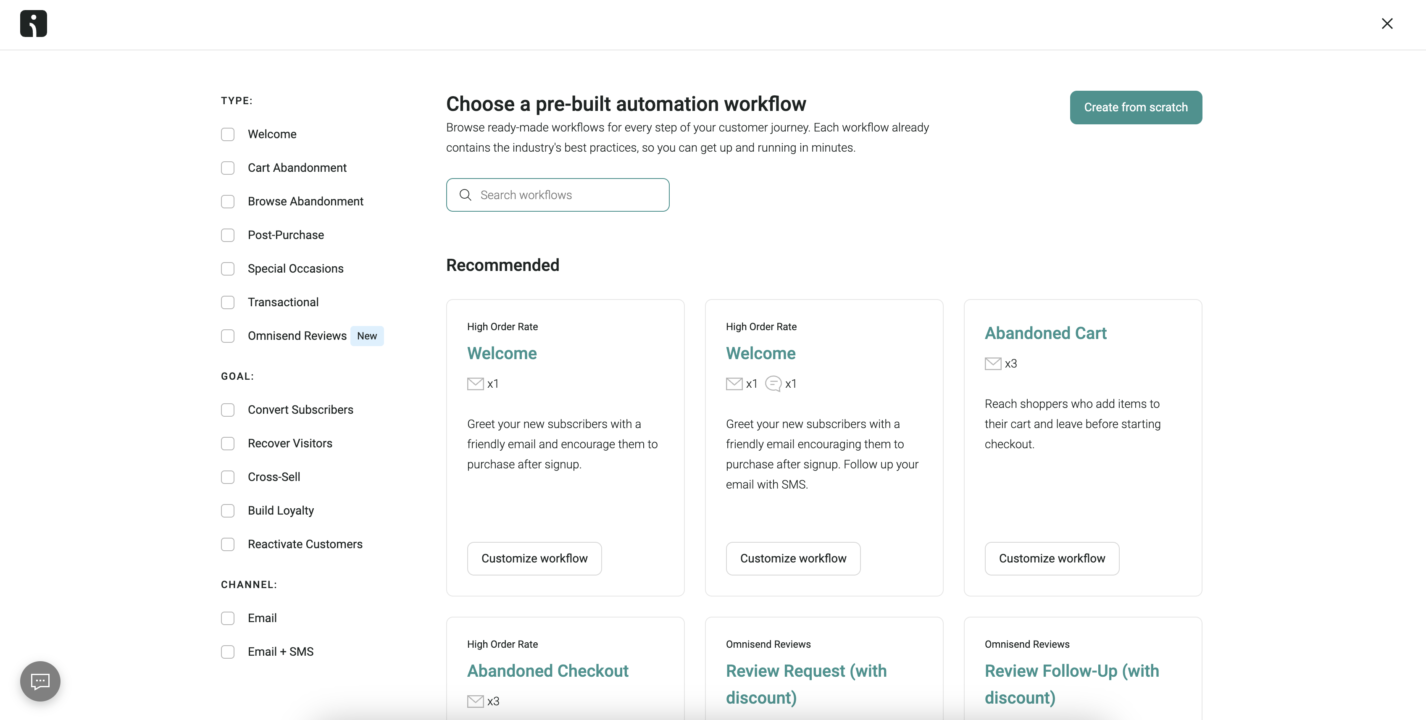Screen dimensions: 1426x720
Task: Open Review Request (with discount) title
Action: pyautogui.click(x=806, y=684)
